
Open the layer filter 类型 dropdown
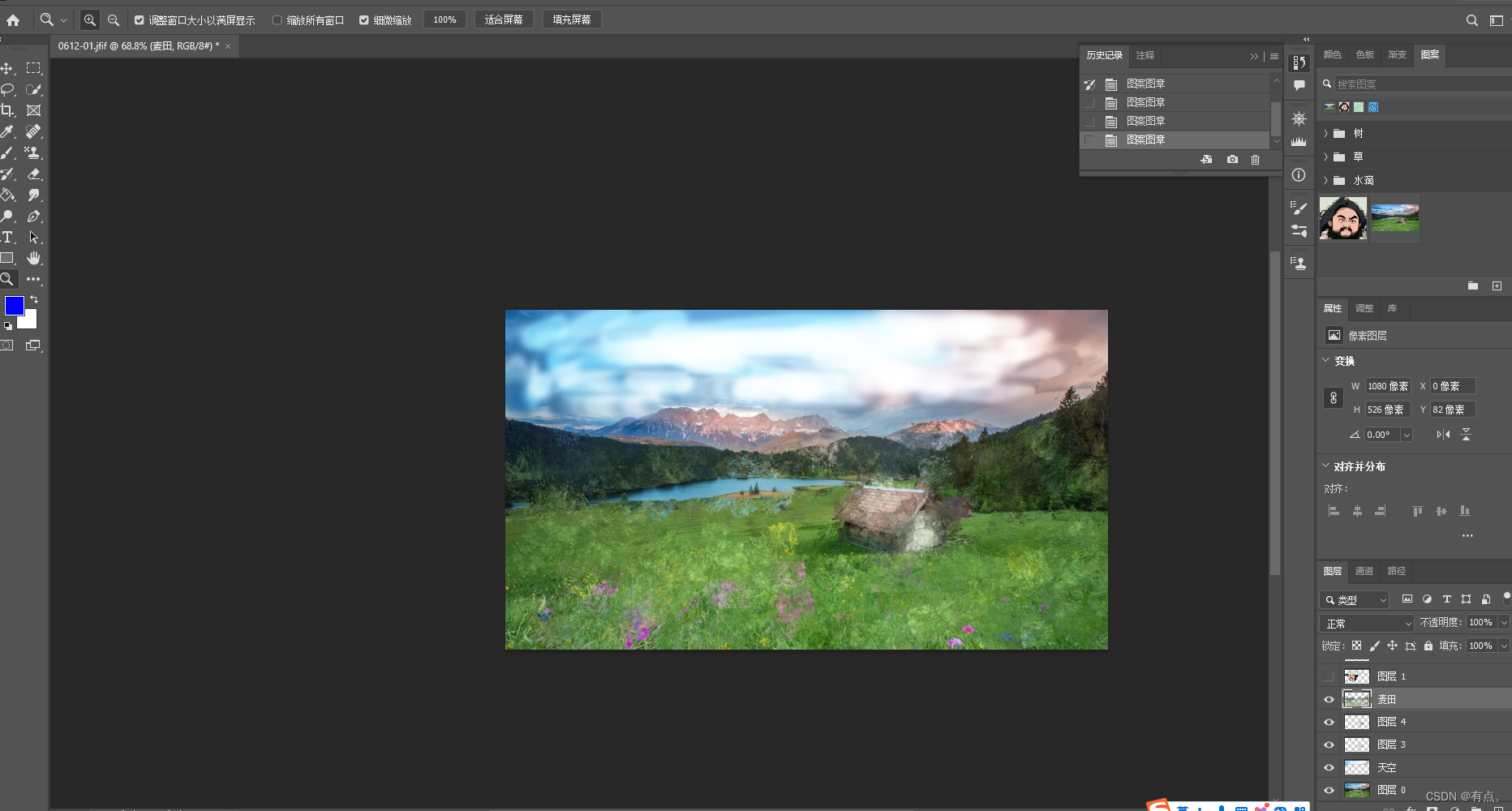[x=1355, y=600]
